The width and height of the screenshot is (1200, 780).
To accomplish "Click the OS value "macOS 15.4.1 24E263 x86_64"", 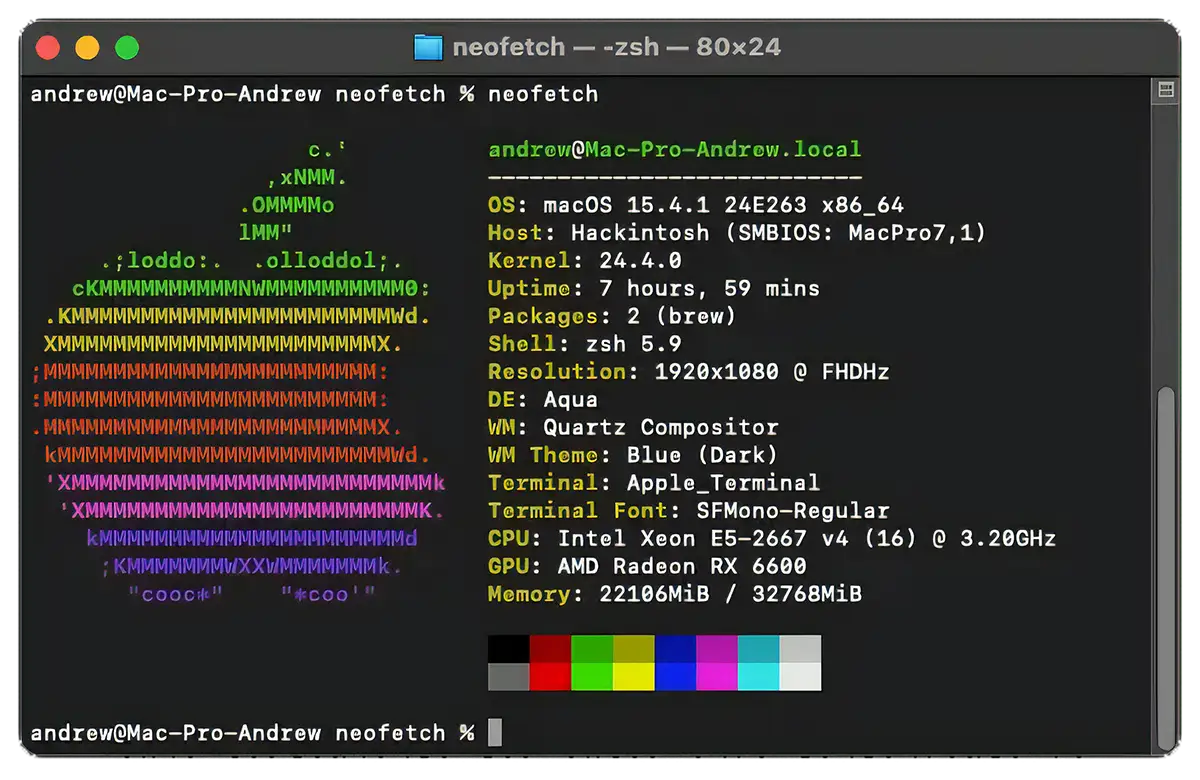I will click(x=724, y=205).
